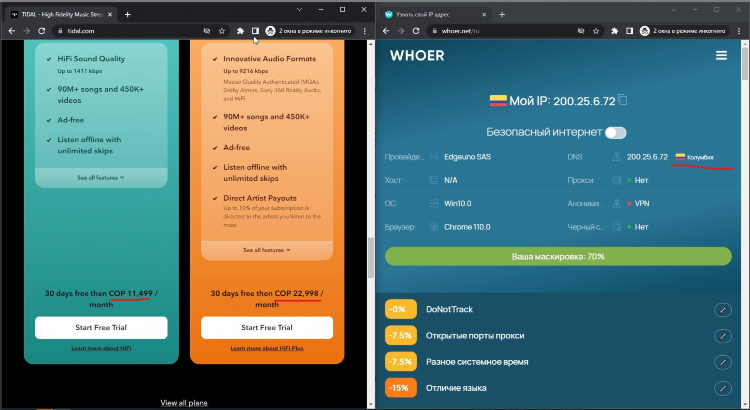
Task: Start Free Trial for HiFi plan
Action: click(x=101, y=328)
